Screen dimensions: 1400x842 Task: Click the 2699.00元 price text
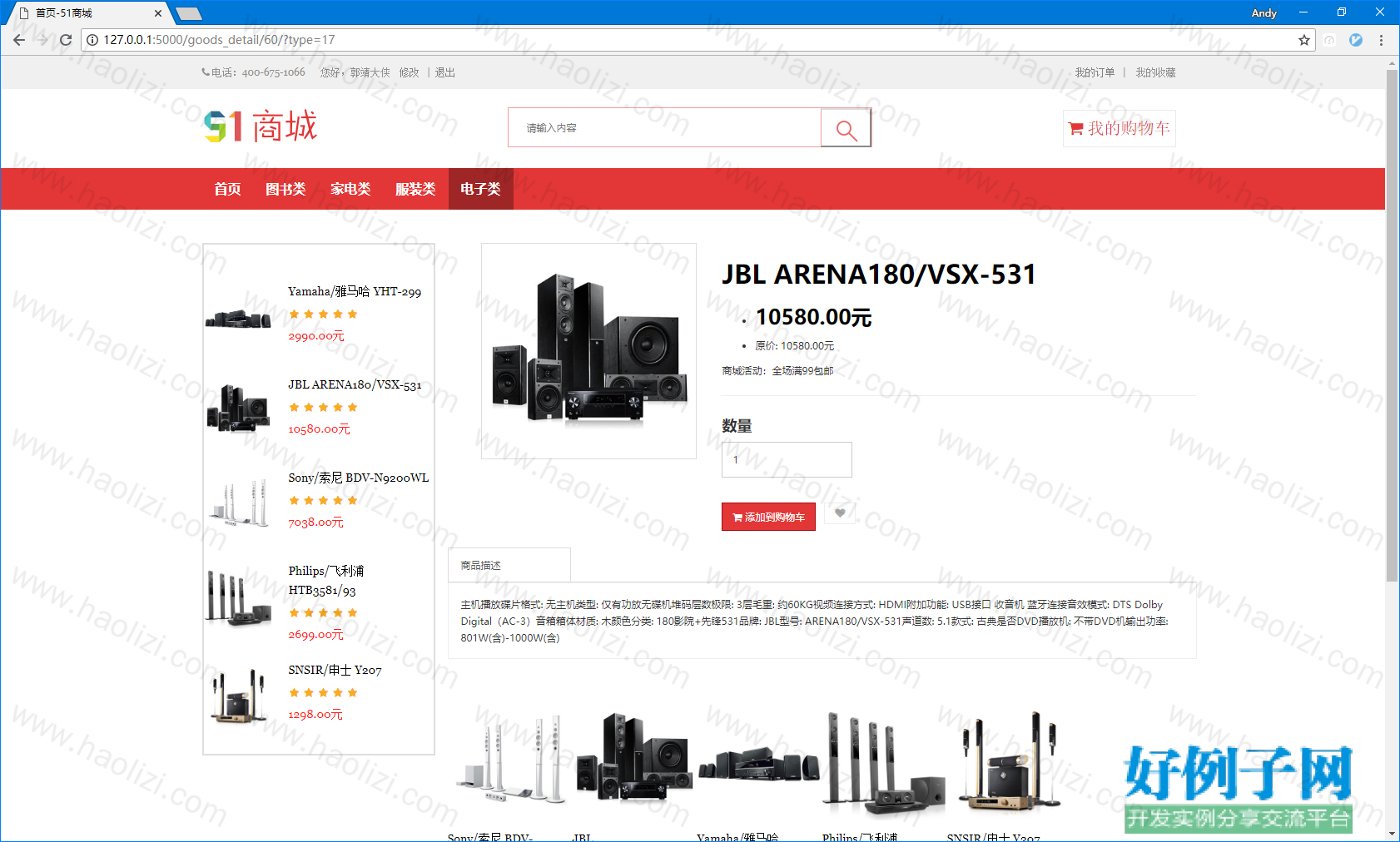tap(315, 635)
